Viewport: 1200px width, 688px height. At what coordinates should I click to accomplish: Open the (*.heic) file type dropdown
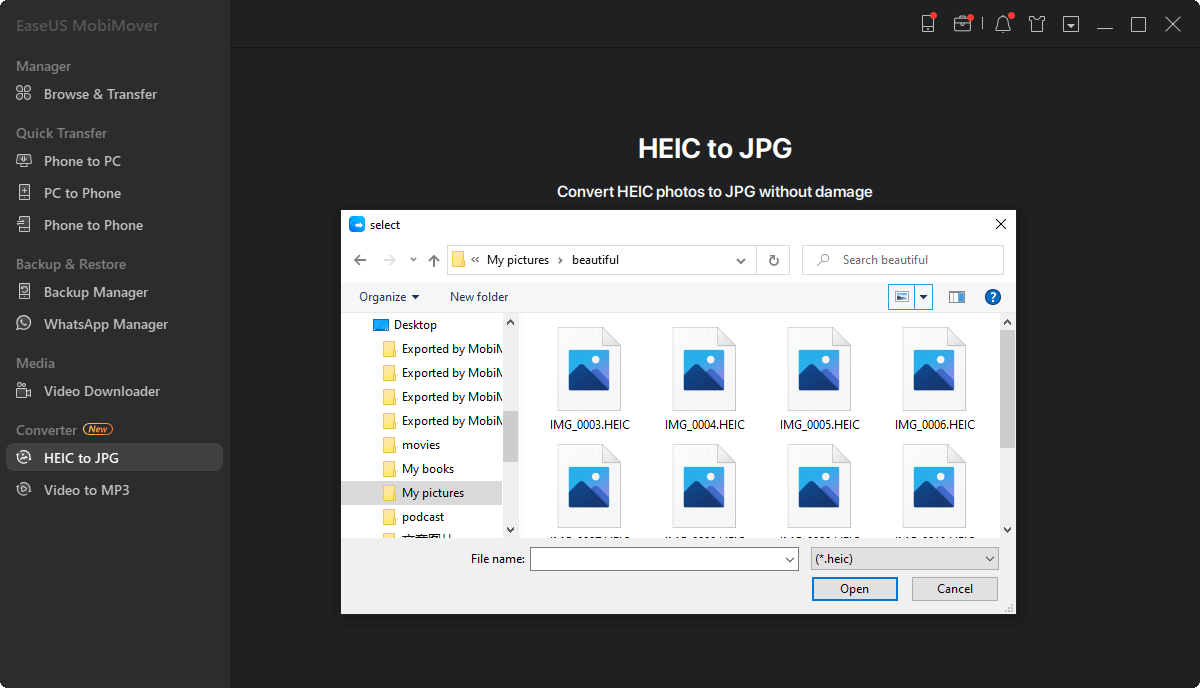tap(904, 559)
